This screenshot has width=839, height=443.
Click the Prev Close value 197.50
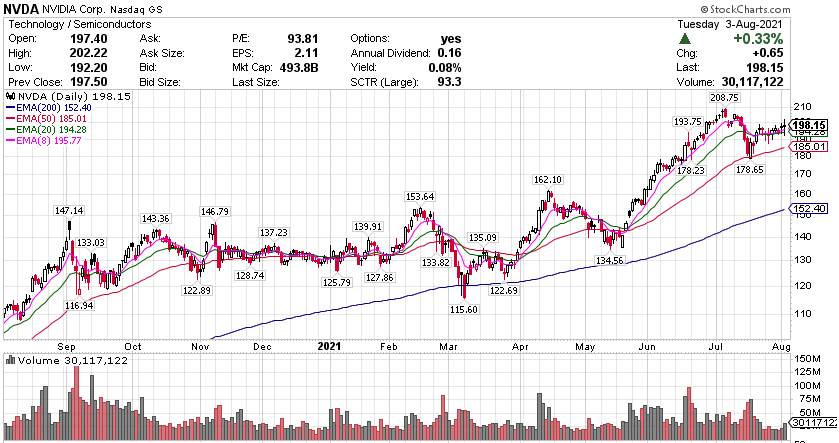[x=89, y=82]
